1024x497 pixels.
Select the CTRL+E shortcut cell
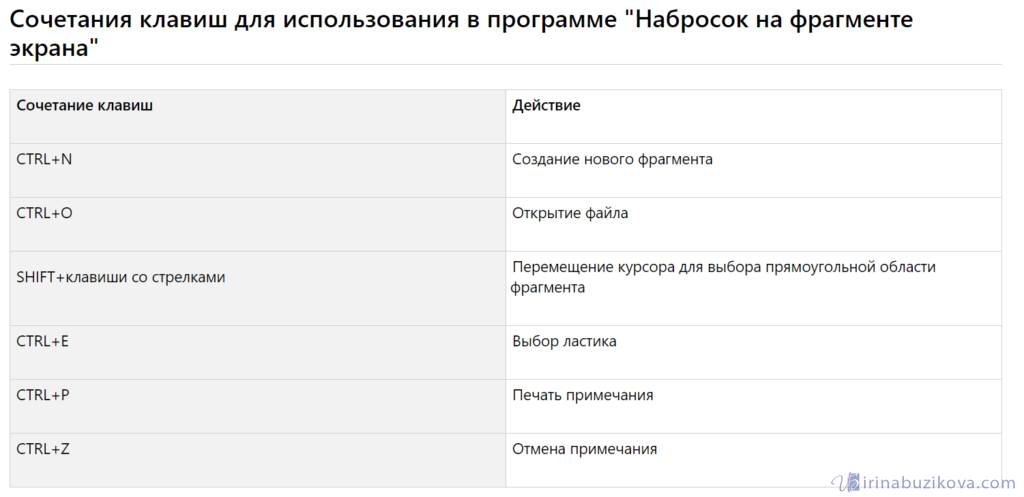pos(43,341)
